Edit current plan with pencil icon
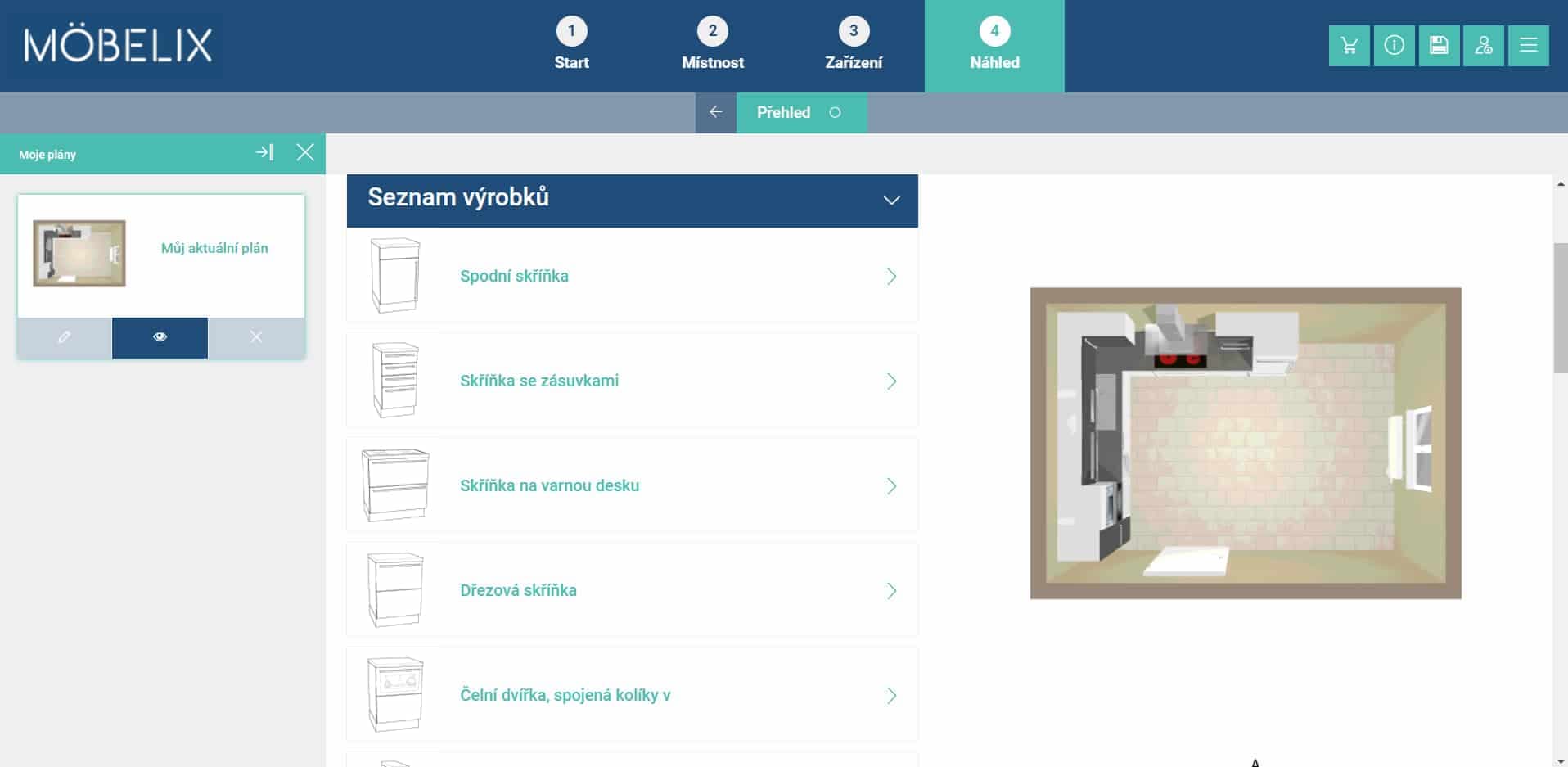The height and width of the screenshot is (767, 1568). pos(65,337)
